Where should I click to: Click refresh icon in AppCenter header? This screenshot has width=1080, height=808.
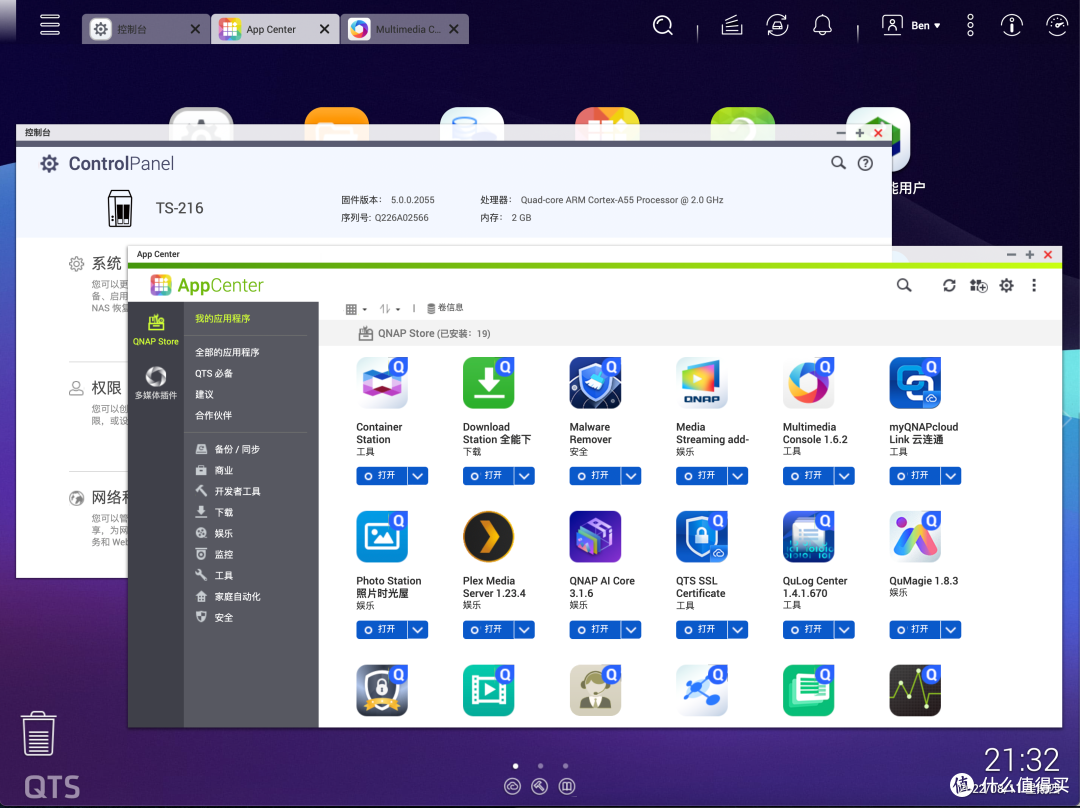(949, 285)
